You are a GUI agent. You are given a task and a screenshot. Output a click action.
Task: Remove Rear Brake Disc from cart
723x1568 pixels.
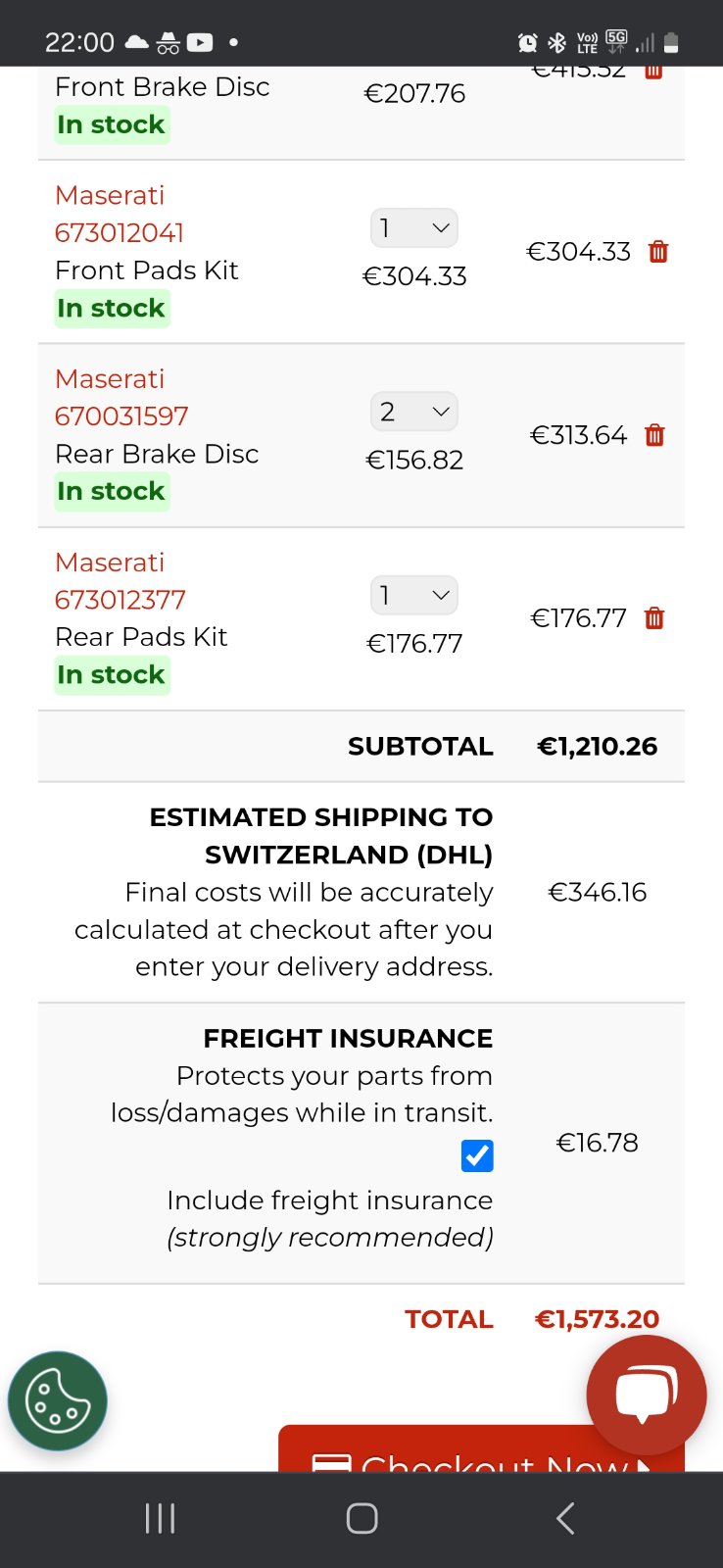point(654,435)
